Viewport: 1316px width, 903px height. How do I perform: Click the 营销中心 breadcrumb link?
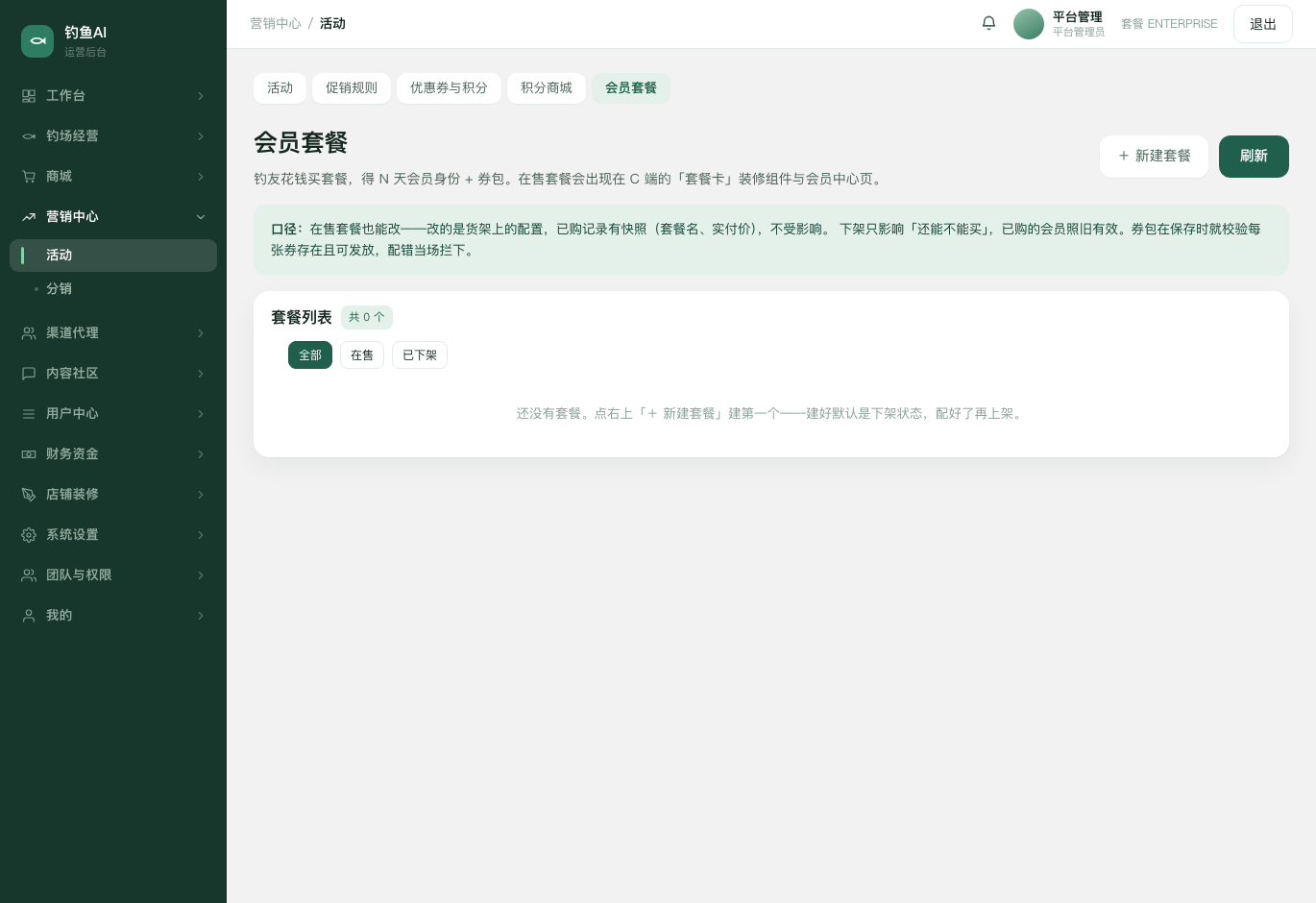pyautogui.click(x=276, y=24)
